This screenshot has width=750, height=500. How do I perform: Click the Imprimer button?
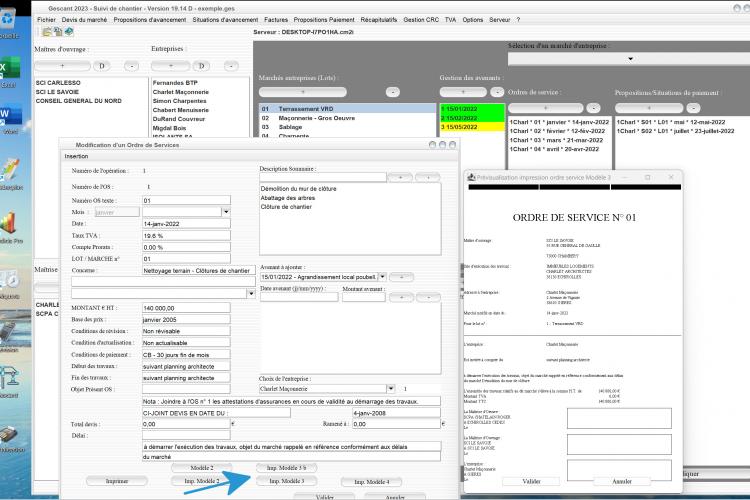(x=117, y=481)
